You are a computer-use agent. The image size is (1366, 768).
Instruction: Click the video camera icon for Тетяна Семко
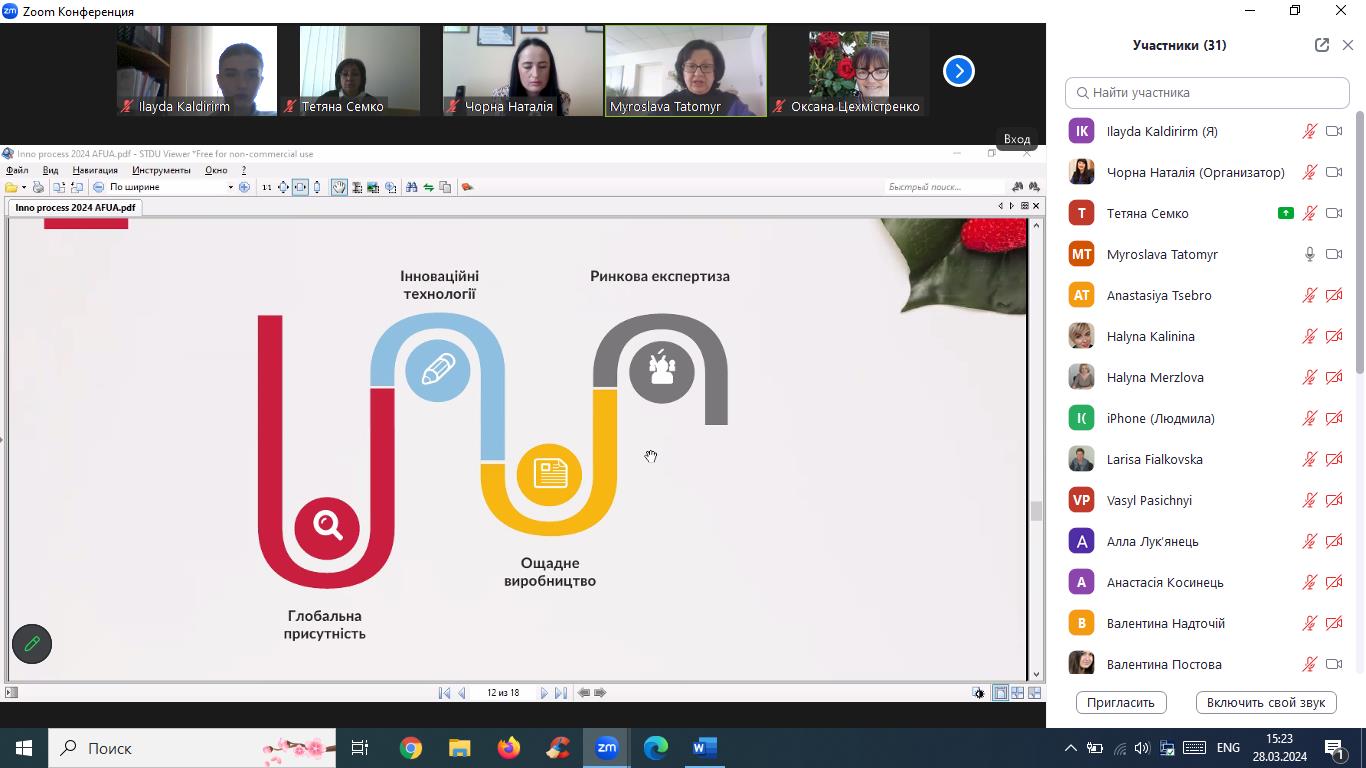[x=1333, y=213]
